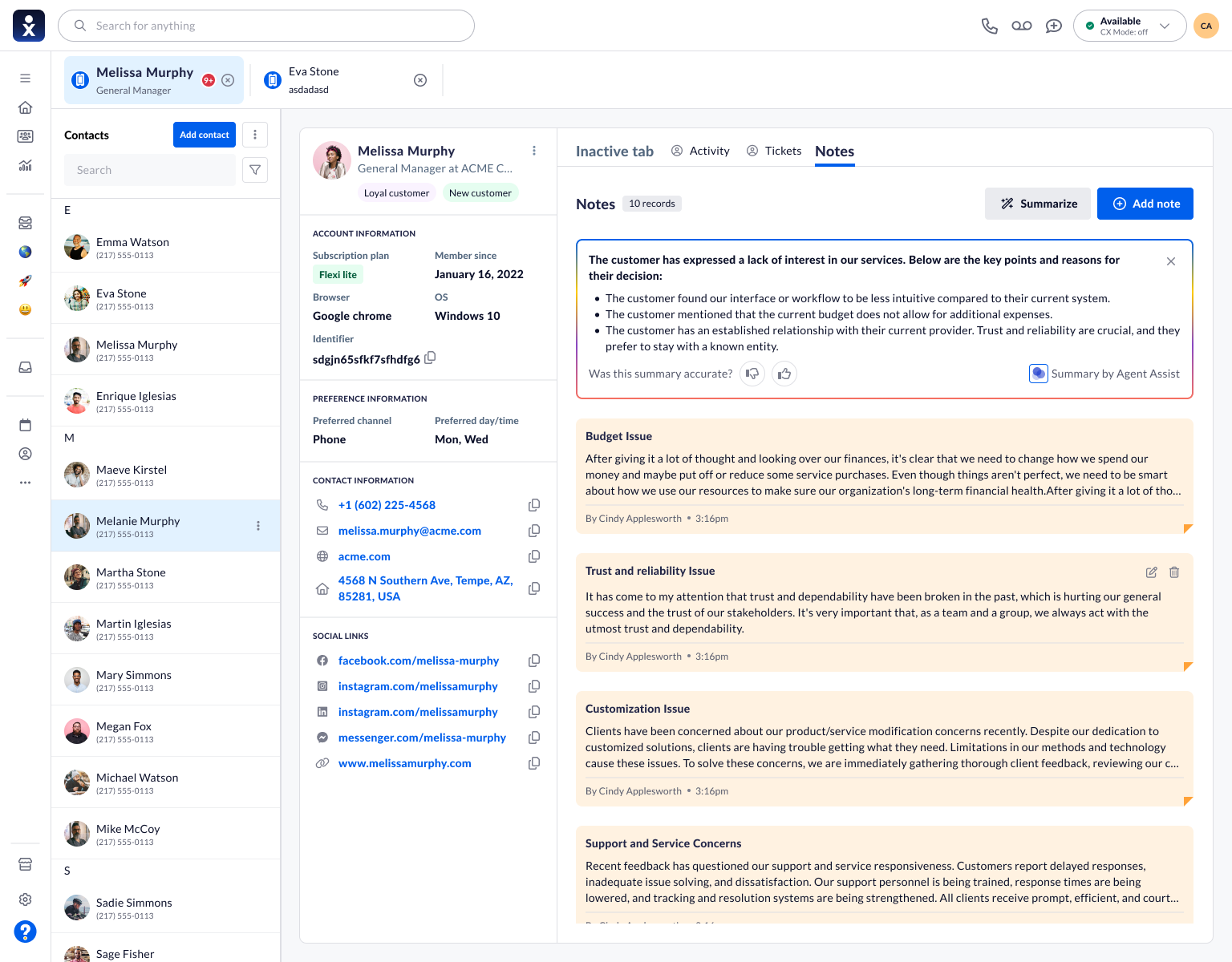Start a new chat from header icon
Viewport: 1232px width, 962px height.
1054,26
